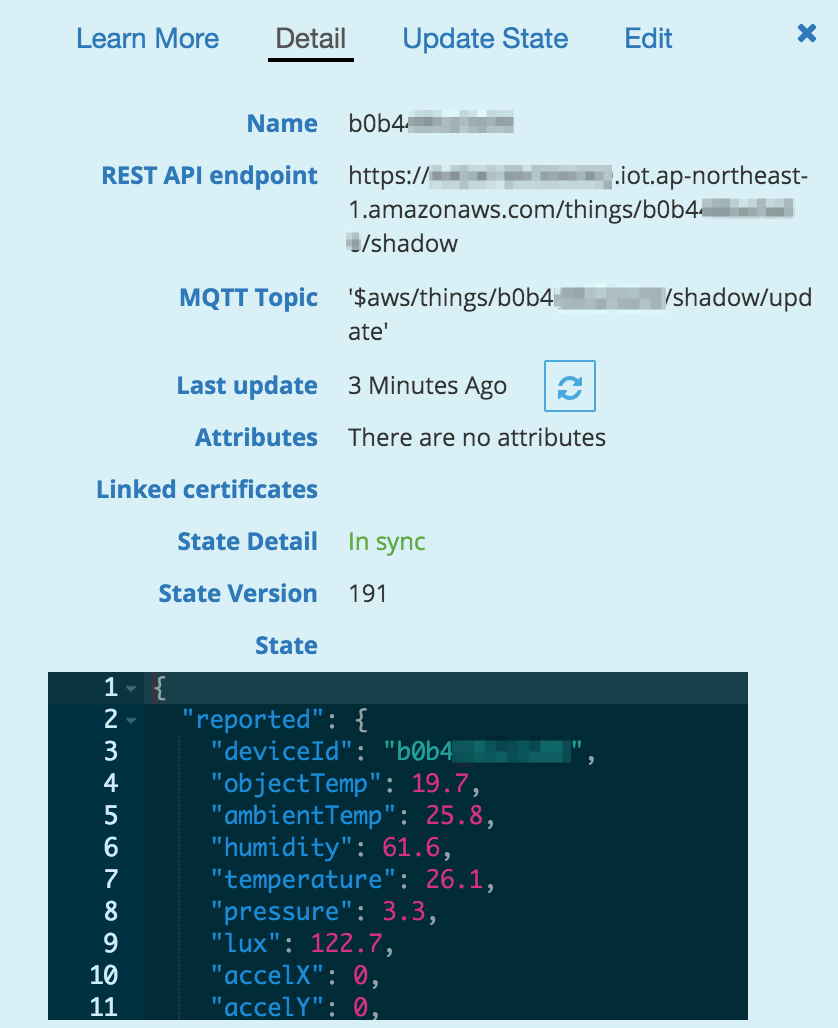Click the humidity value in the JSON
Screen dimensions: 838x1028
point(404,847)
